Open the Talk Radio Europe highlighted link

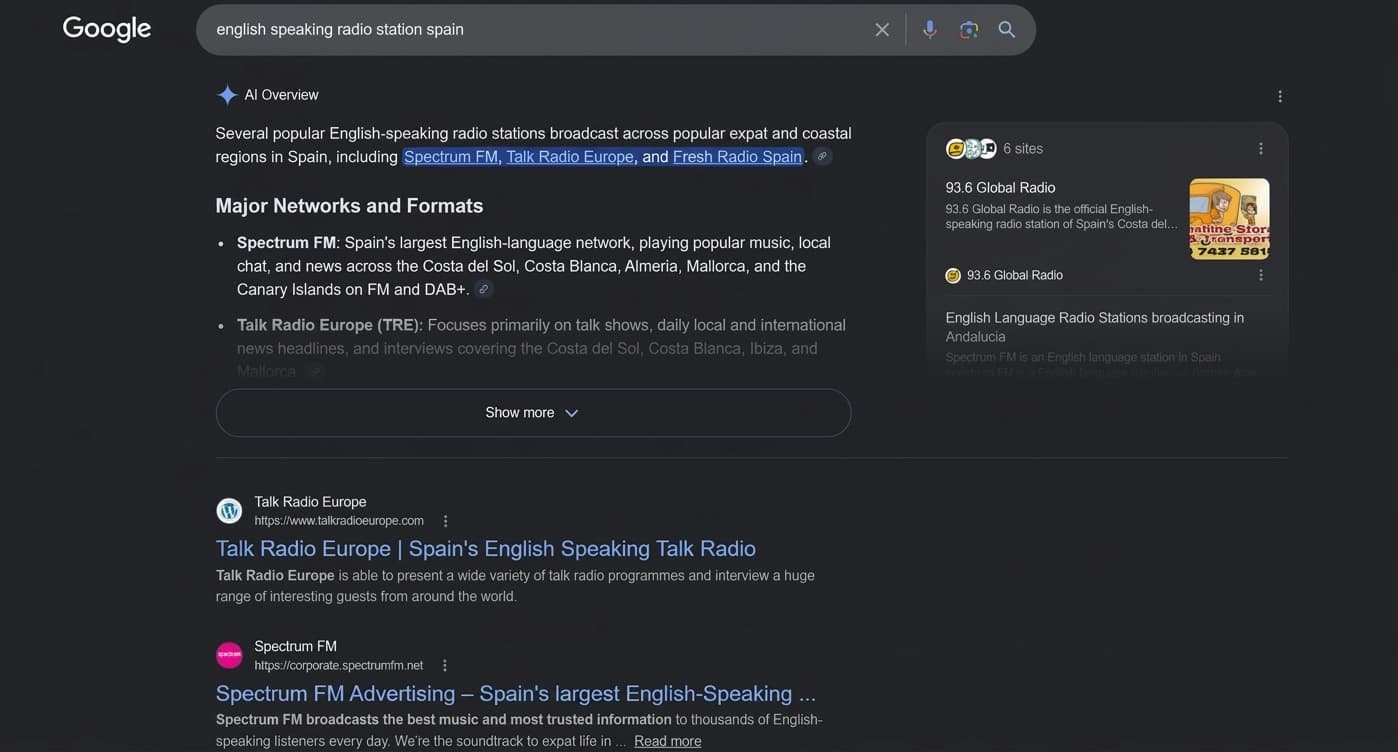pos(570,156)
